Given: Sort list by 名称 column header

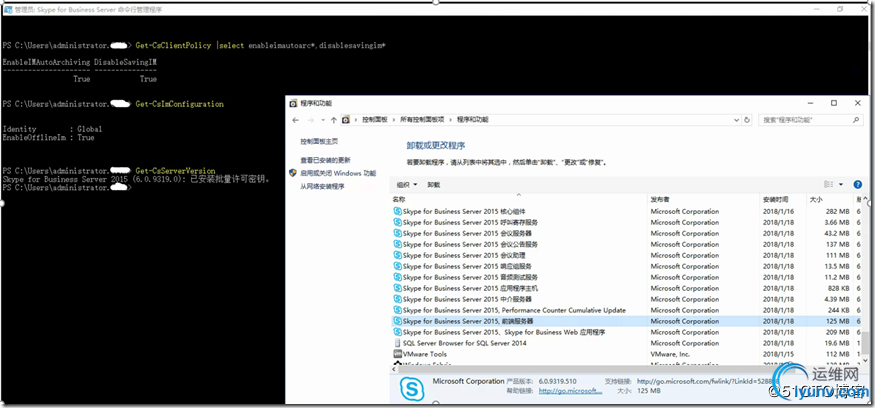Looking at the screenshot, I should tap(398, 199).
